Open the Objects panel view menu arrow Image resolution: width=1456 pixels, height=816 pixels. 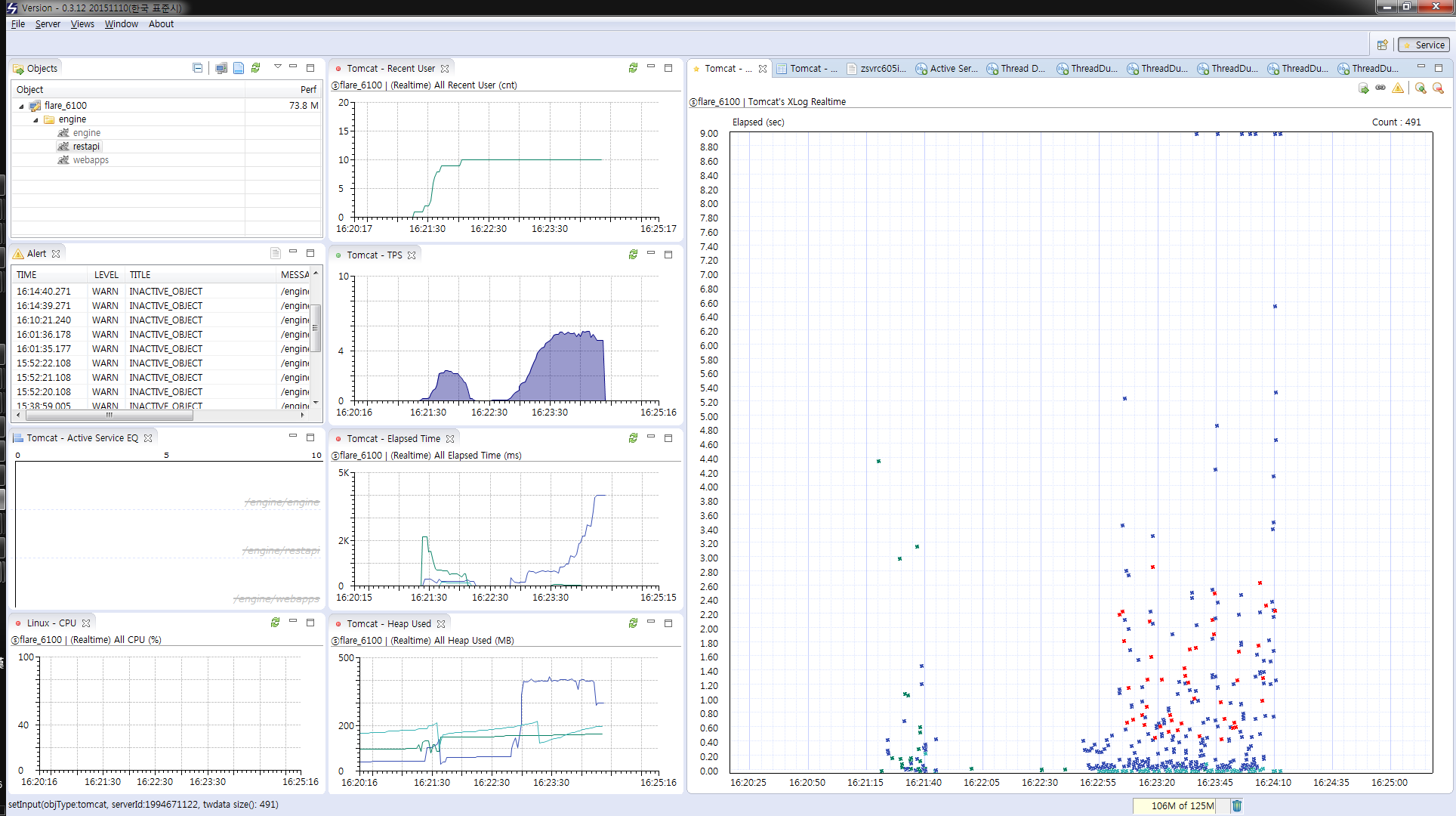(278, 66)
